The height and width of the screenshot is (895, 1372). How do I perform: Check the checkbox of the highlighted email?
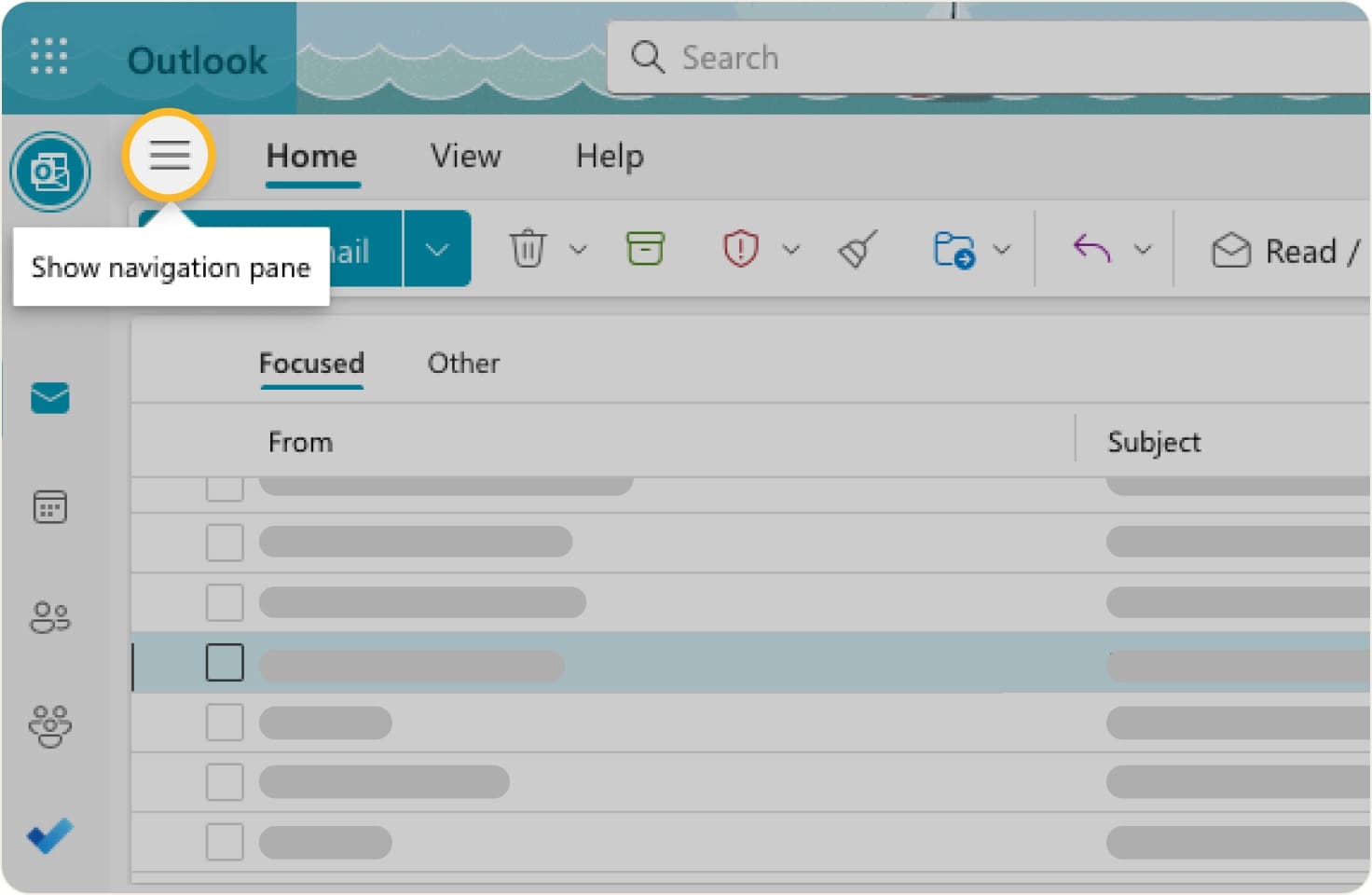pyautogui.click(x=225, y=662)
